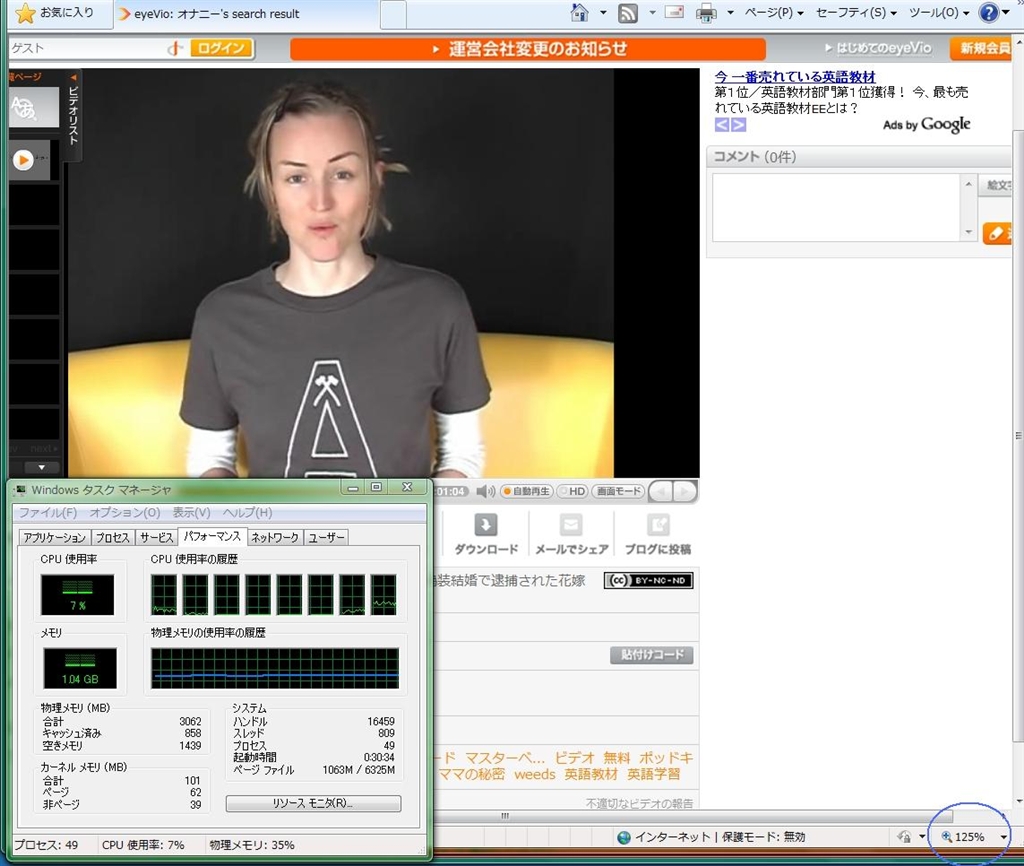Open the weeds tag link

click(534, 774)
